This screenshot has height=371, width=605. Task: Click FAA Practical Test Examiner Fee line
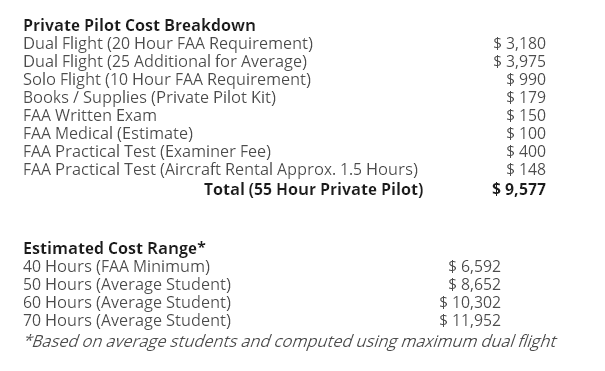pyautogui.click(x=147, y=151)
